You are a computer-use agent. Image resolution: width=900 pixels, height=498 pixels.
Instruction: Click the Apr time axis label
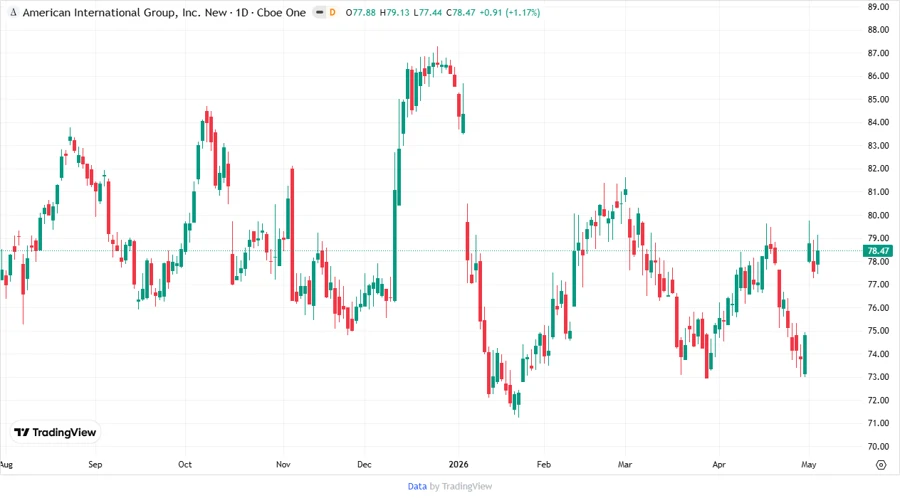[x=719, y=465]
